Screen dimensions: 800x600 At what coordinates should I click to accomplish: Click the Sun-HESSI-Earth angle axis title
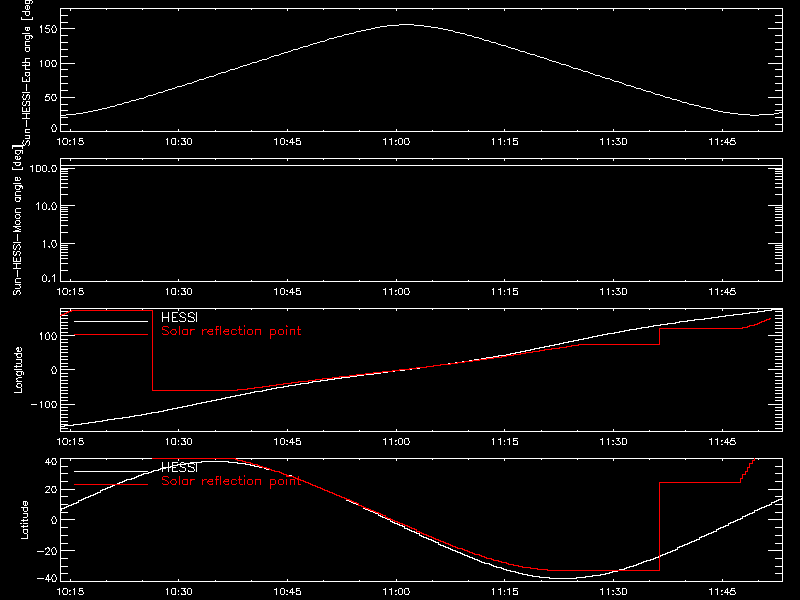click(x=27, y=73)
